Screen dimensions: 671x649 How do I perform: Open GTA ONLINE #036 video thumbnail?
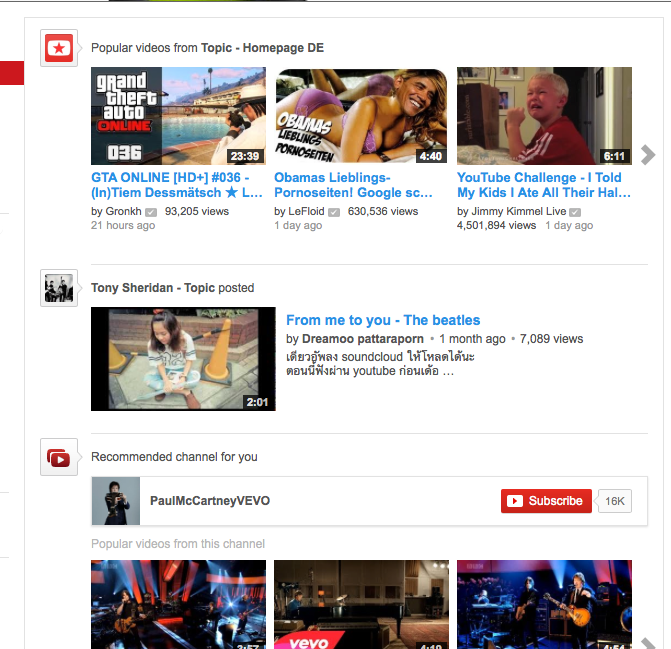tap(178, 116)
